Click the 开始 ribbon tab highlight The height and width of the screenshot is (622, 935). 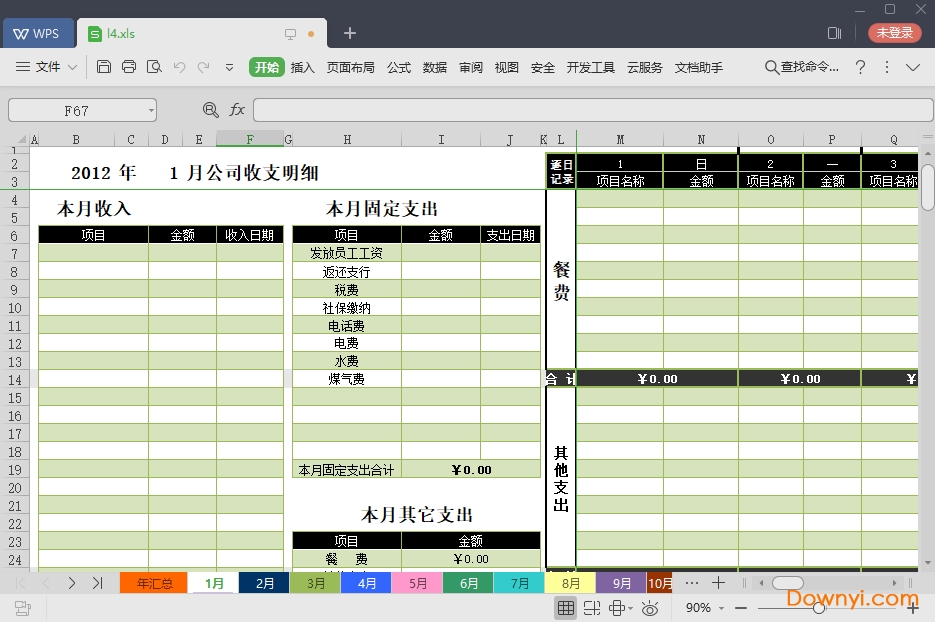tap(265, 67)
